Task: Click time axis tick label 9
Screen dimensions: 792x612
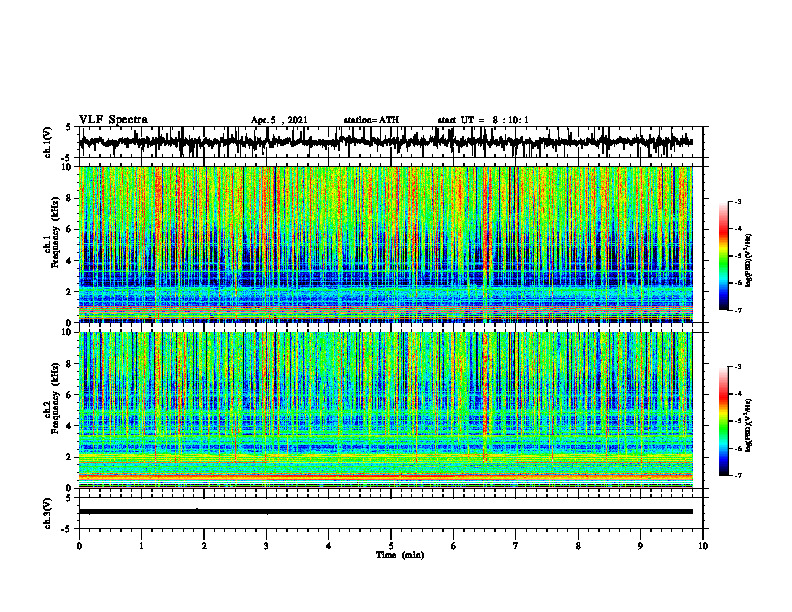Action: 640,546
